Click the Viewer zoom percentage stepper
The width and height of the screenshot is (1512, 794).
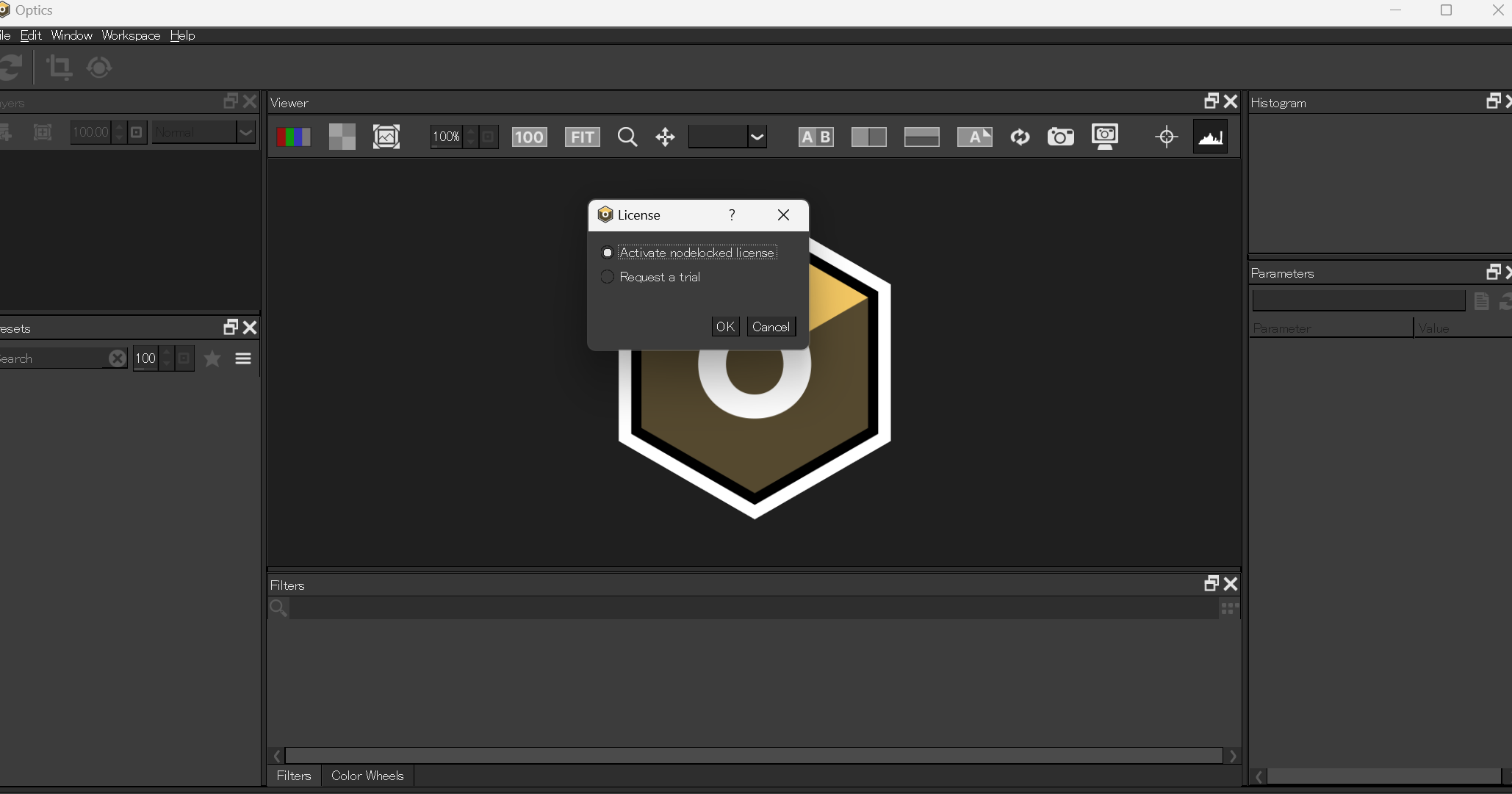click(x=471, y=137)
